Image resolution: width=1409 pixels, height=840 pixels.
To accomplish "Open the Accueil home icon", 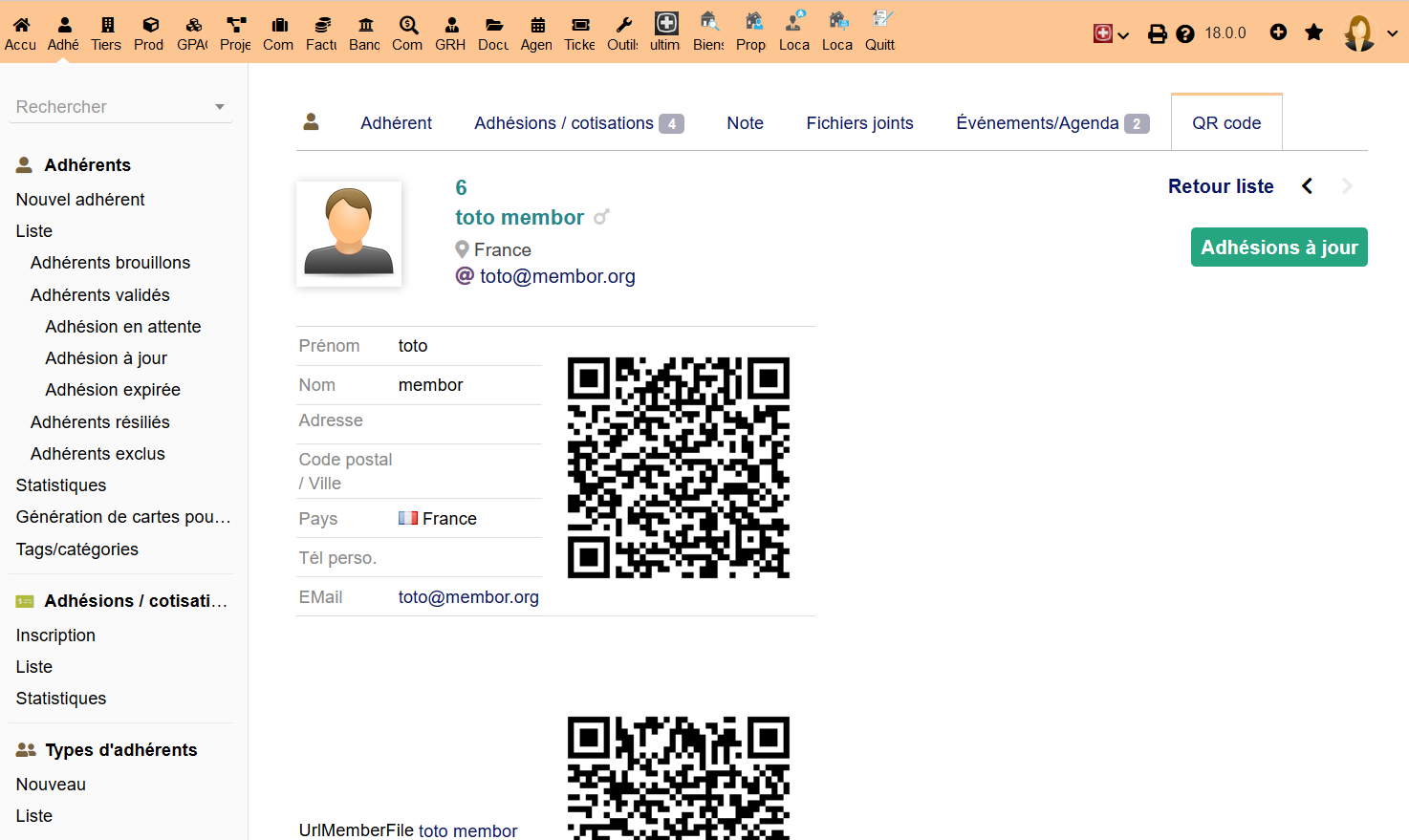I will 20,25.
